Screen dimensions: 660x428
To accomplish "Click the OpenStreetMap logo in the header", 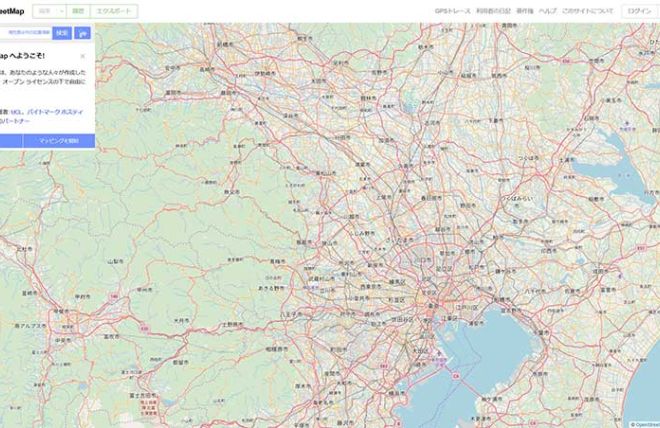I will coord(11,10).
